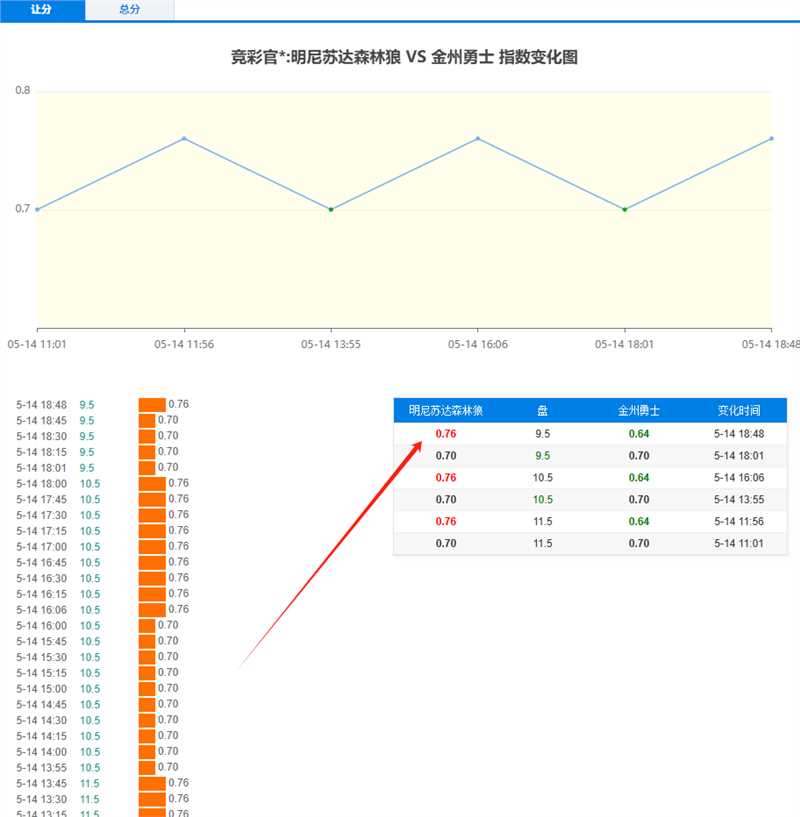
Task: Click the 变化时间 column header
Action: [x=739, y=411]
